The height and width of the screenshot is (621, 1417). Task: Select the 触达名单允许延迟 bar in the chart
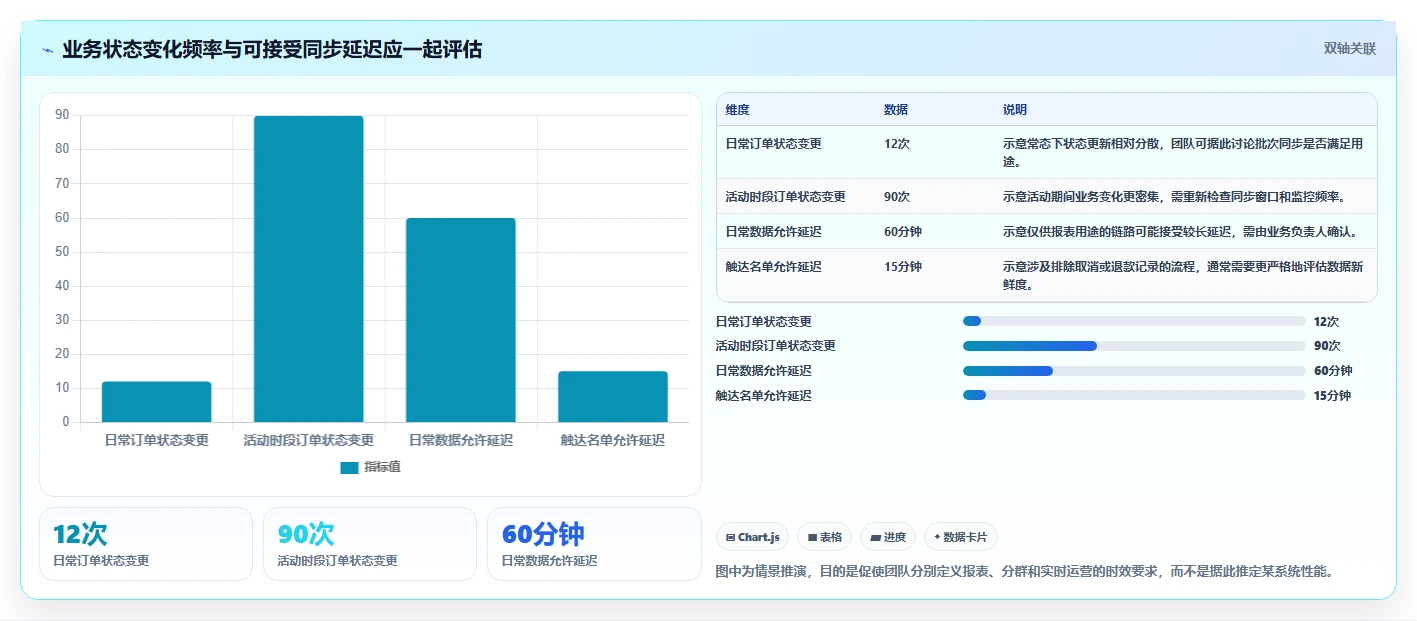613,397
